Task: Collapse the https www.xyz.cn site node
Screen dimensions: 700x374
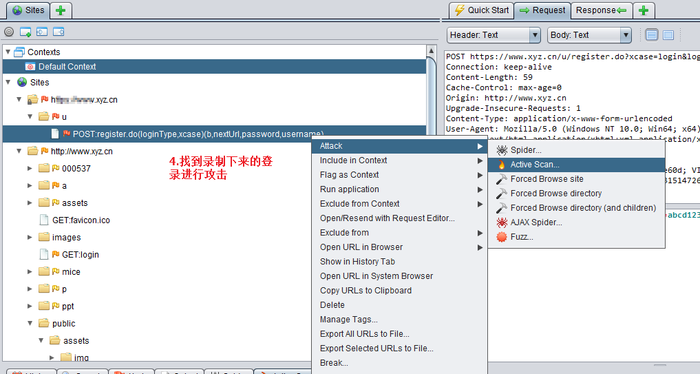Action: (19, 99)
